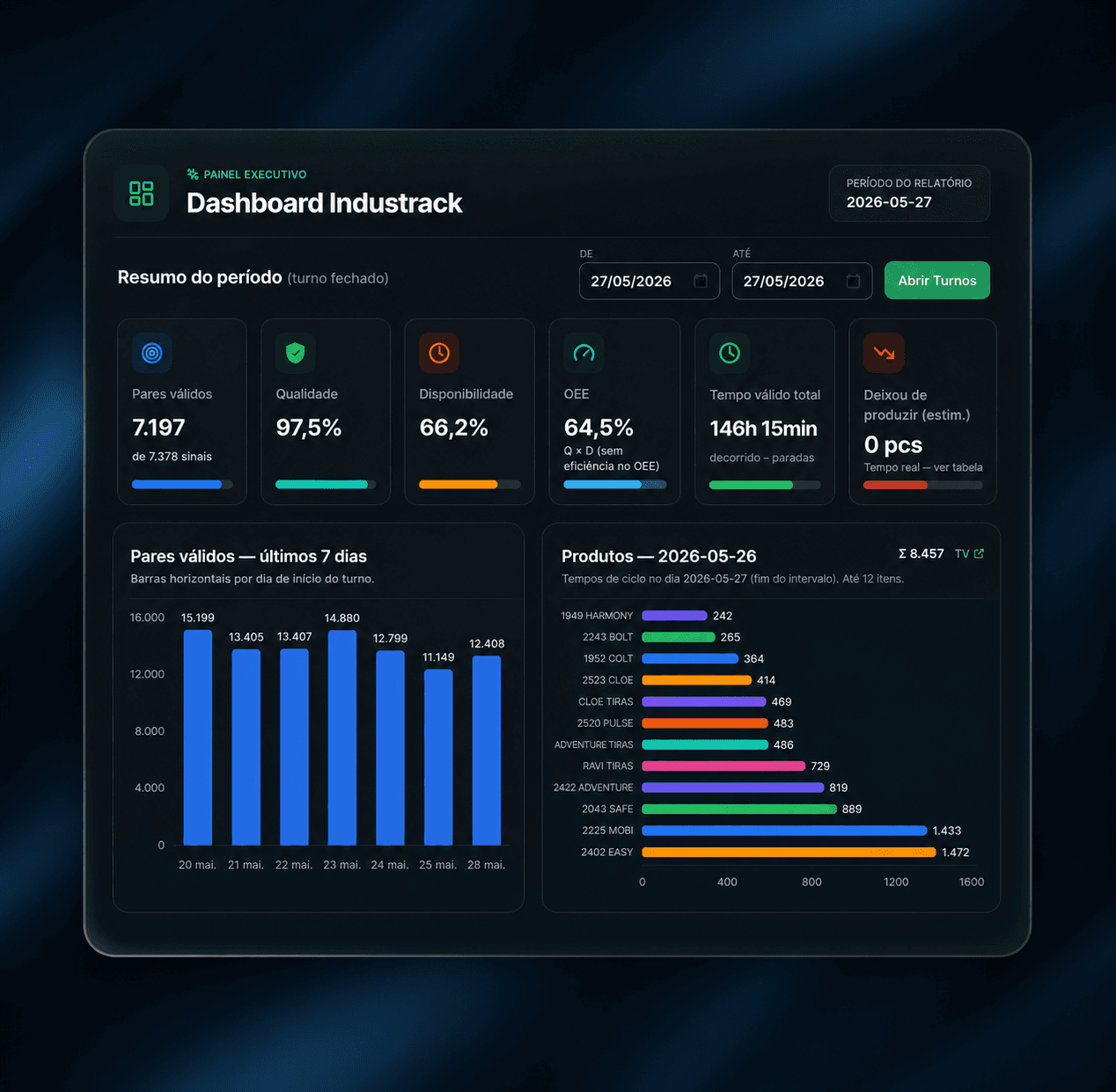
Task: Click the de 7.378 sinais text
Action: pyautogui.click(x=172, y=457)
